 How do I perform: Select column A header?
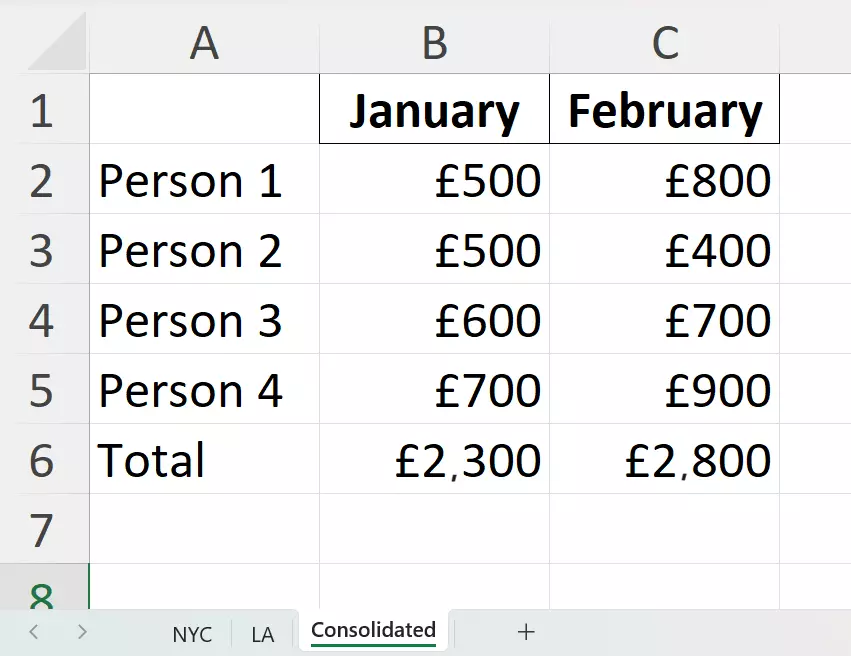pyautogui.click(x=204, y=43)
